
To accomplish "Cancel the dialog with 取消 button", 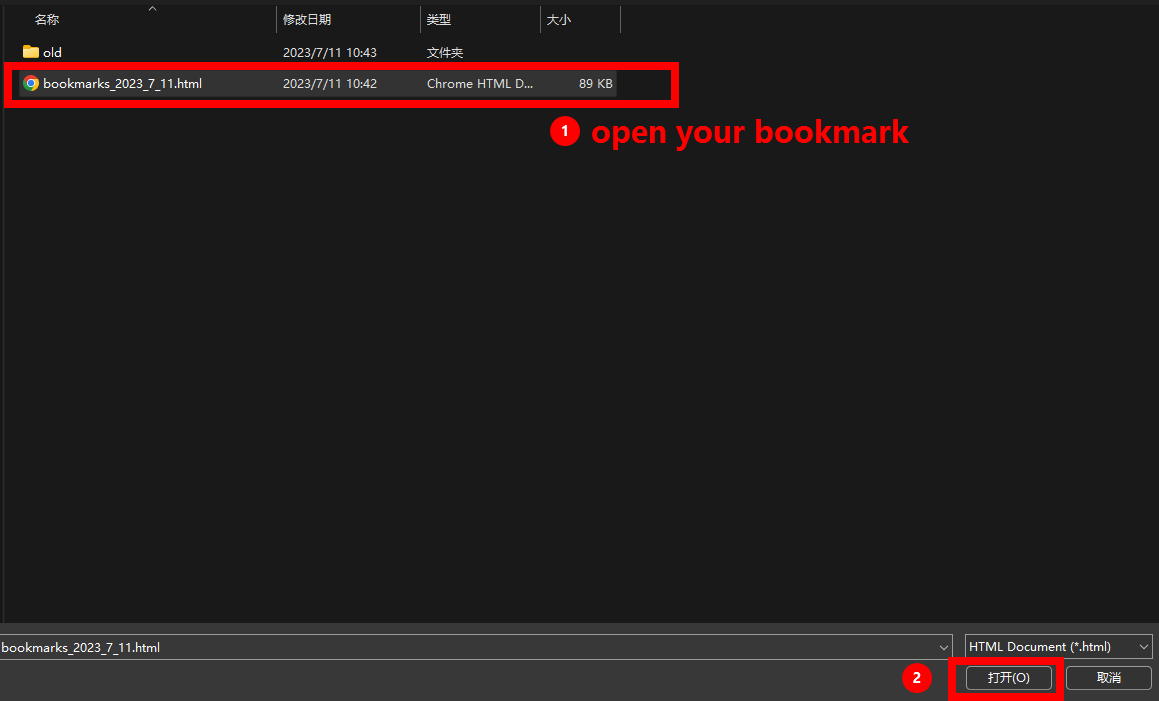I will (x=1108, y=678).
